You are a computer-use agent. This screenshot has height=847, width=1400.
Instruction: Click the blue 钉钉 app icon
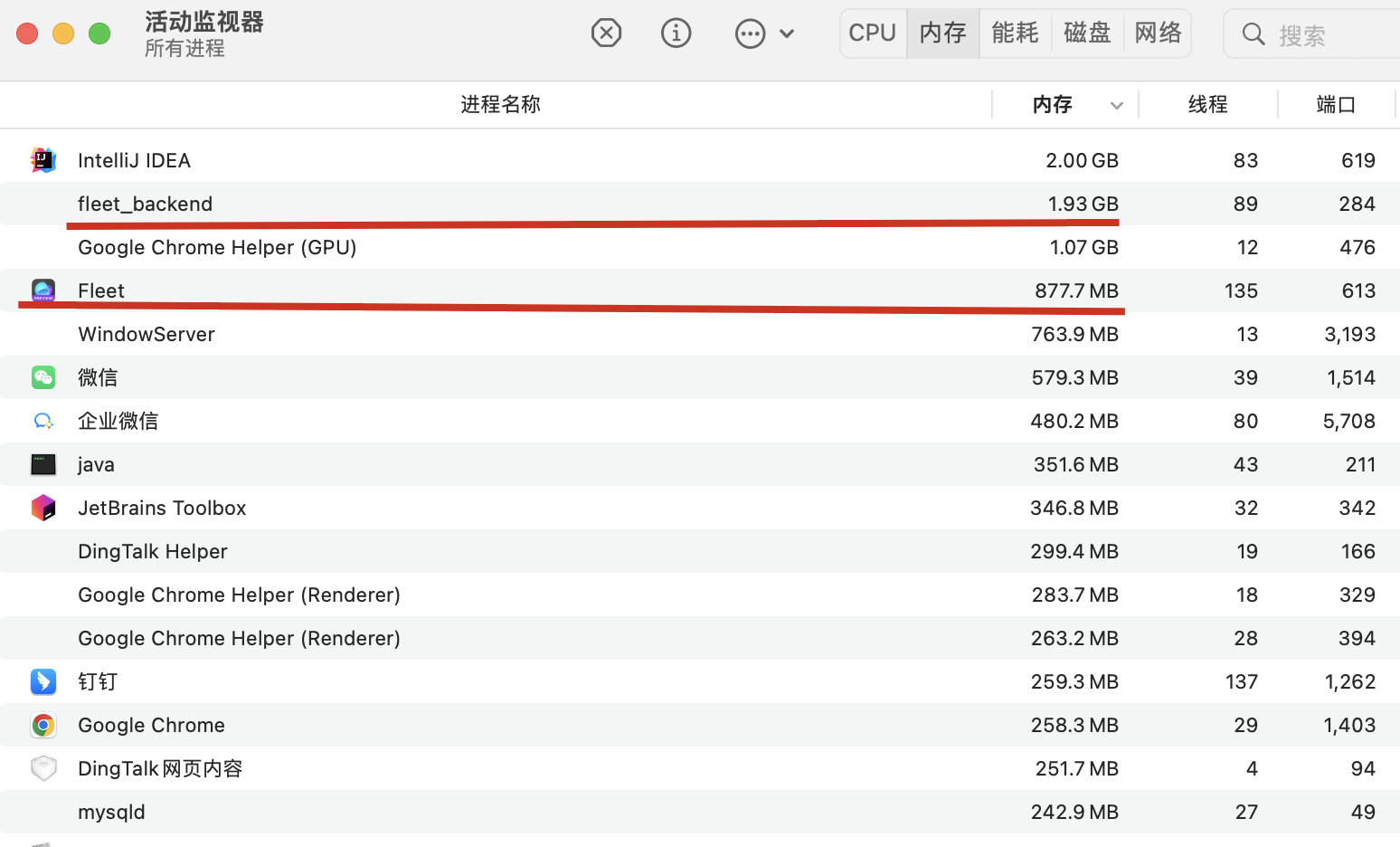click(x=43, y=681)
